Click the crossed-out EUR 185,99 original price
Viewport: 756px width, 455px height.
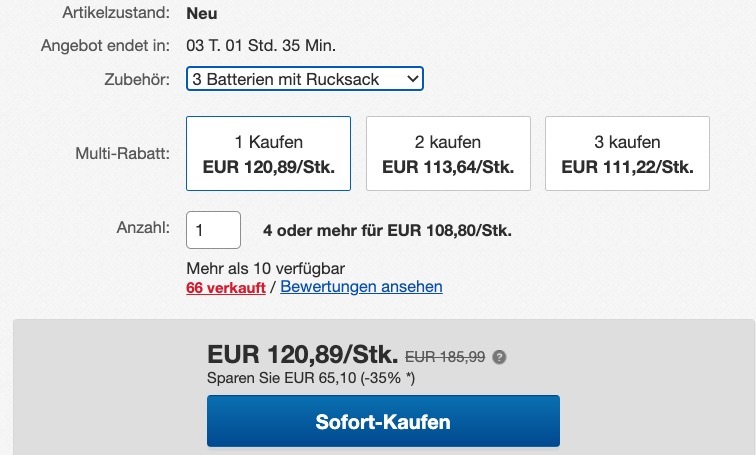(447, 356)
